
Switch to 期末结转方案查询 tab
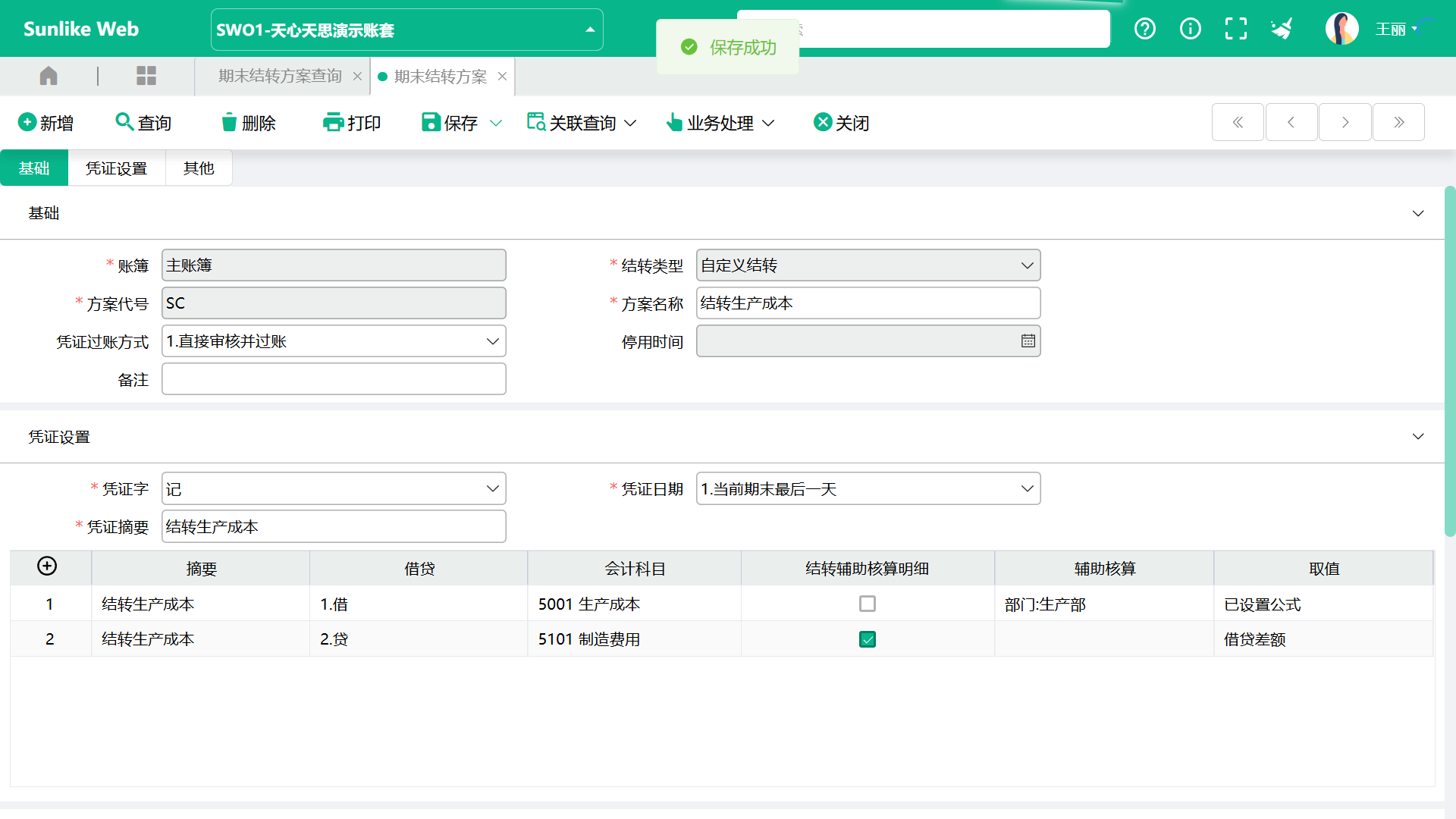tap(280, 77)
